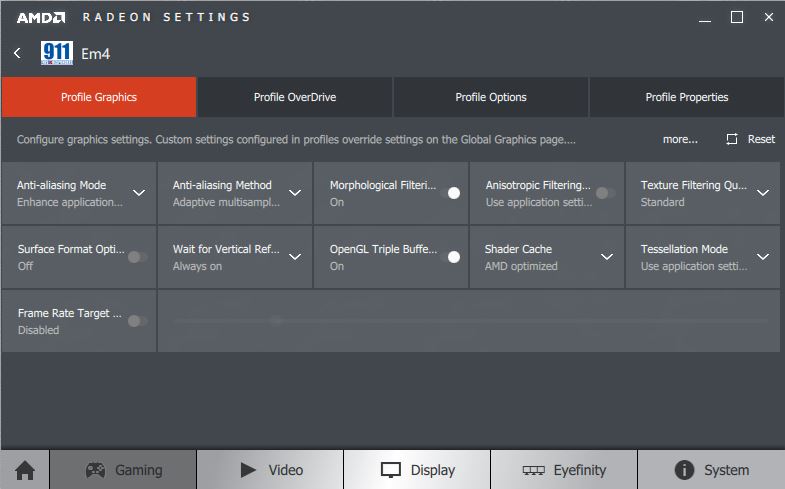Click 'Adaptive multisampl...' value text
The width and height of the screenshot is (785, 489).
coord(226,202)
